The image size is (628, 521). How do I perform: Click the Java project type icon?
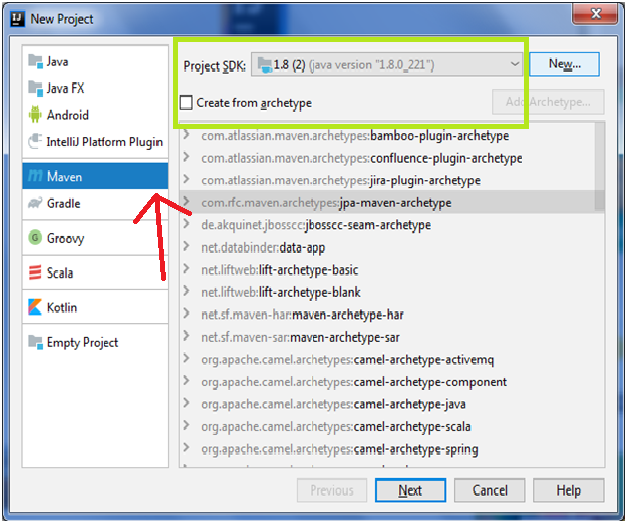[x=35, y=61]
